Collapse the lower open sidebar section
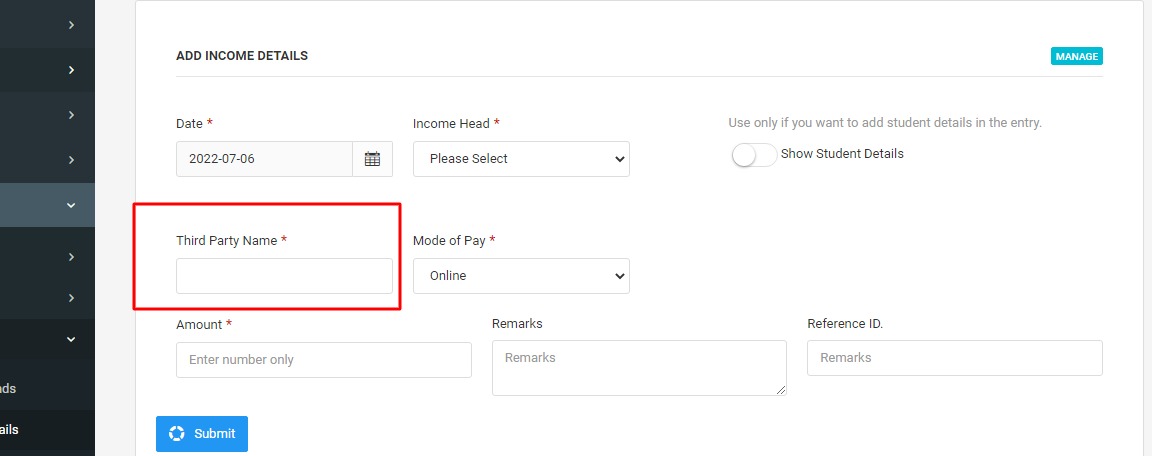The height and width of the screenshot is (456, 1152). click(x=71, y=339)
